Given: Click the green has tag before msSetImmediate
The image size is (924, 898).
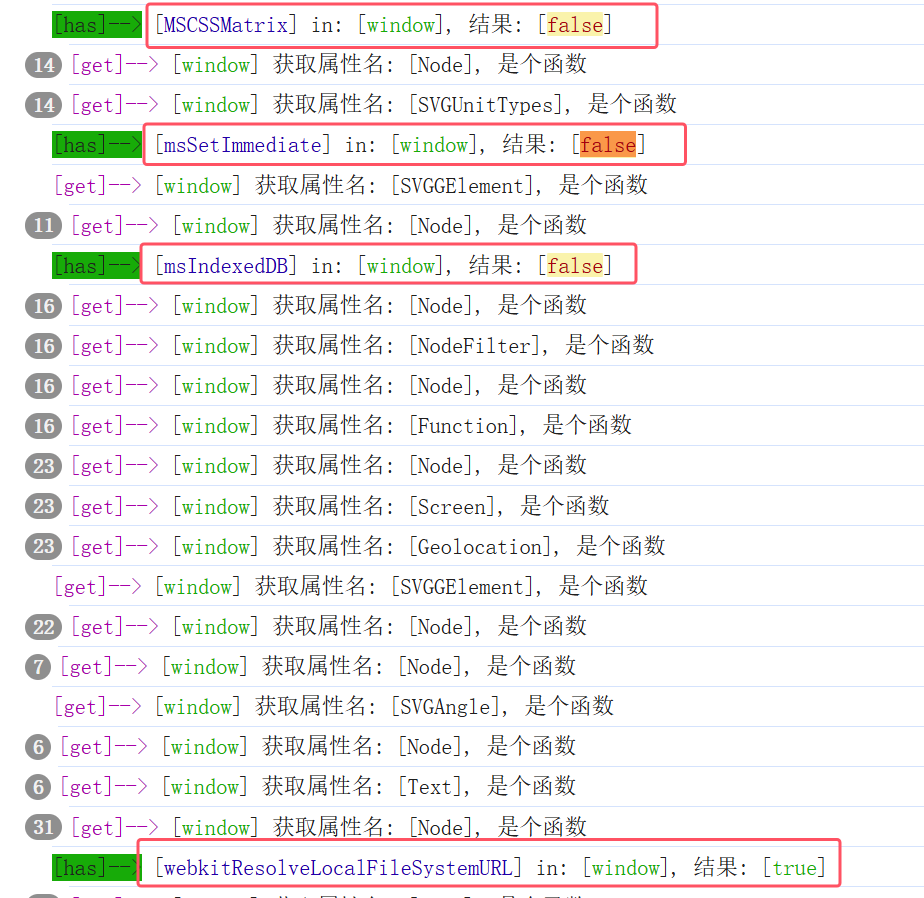Looking at the screenshot, I should coord(97,145).
